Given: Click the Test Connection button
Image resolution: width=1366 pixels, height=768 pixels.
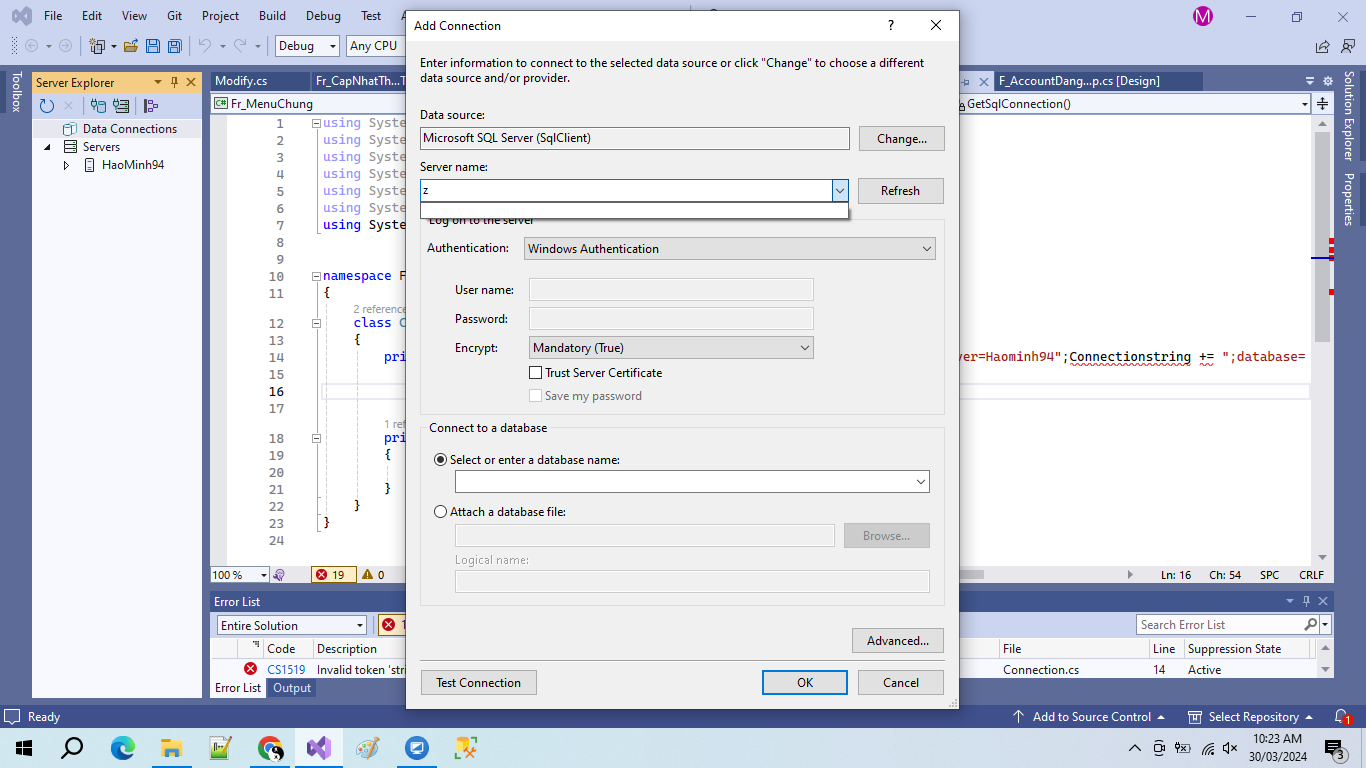Looking at the screenshot, I should click(479, 683).
